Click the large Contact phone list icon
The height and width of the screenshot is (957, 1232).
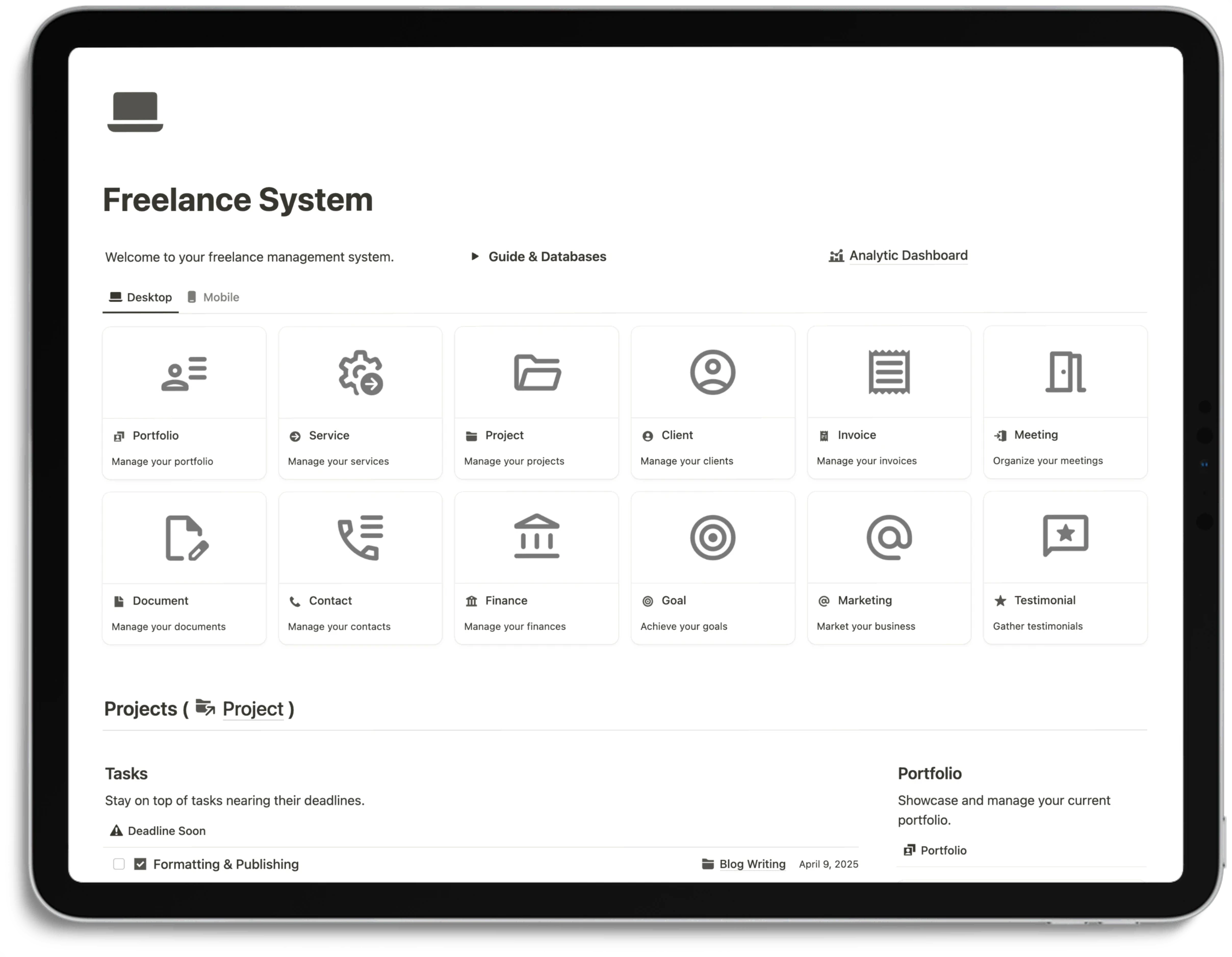[361, 537]
